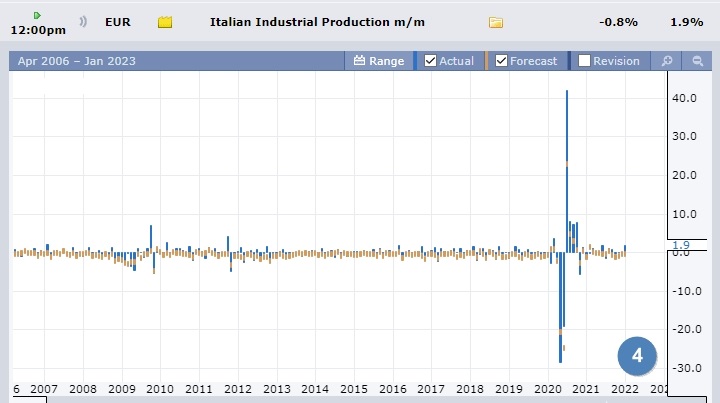The height and width of the screenshot is (403, 720).
Task: Click the yellow impact folder icon beside EUR
Action: [x=165, y=22]
